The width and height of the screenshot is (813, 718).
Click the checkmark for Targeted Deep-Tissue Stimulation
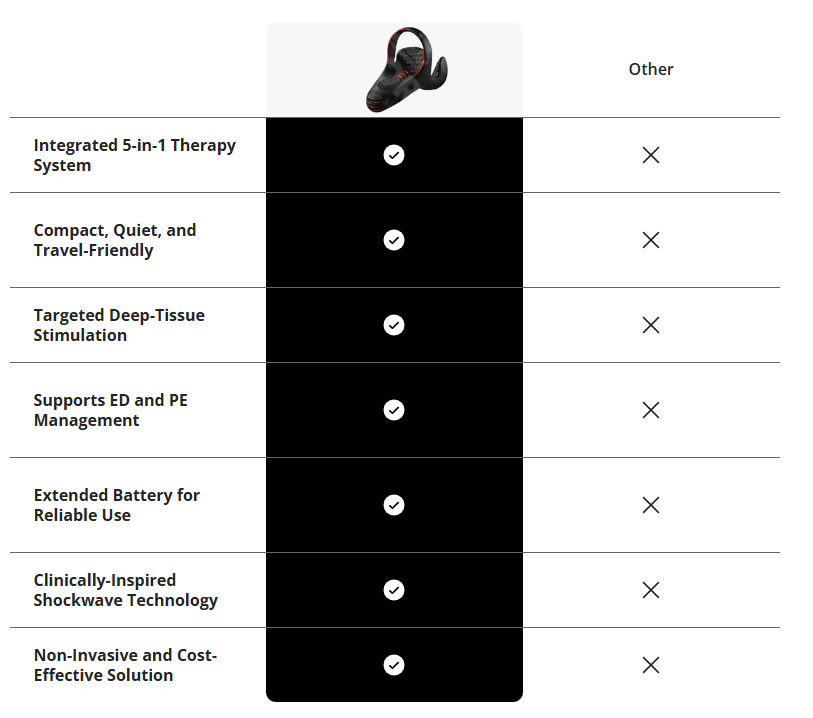394,325
